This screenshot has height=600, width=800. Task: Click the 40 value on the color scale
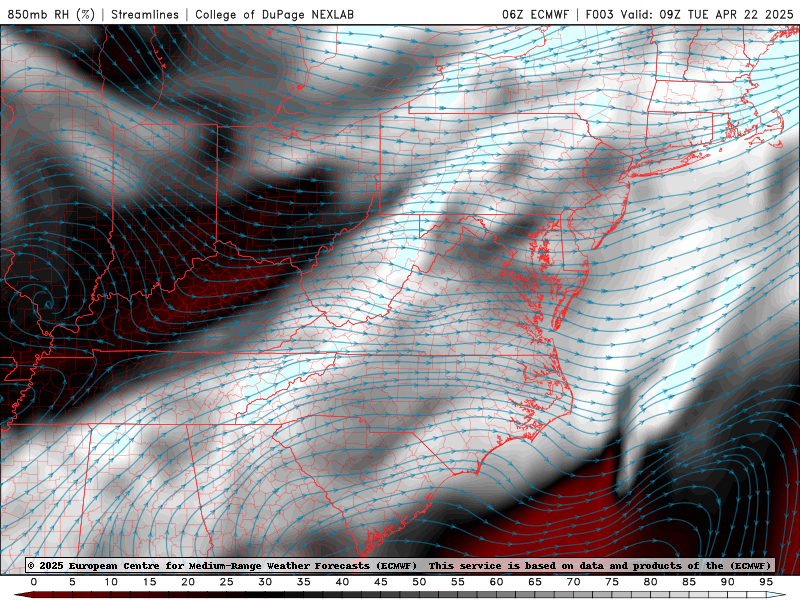pyautogui.click(x=342, y=582)
